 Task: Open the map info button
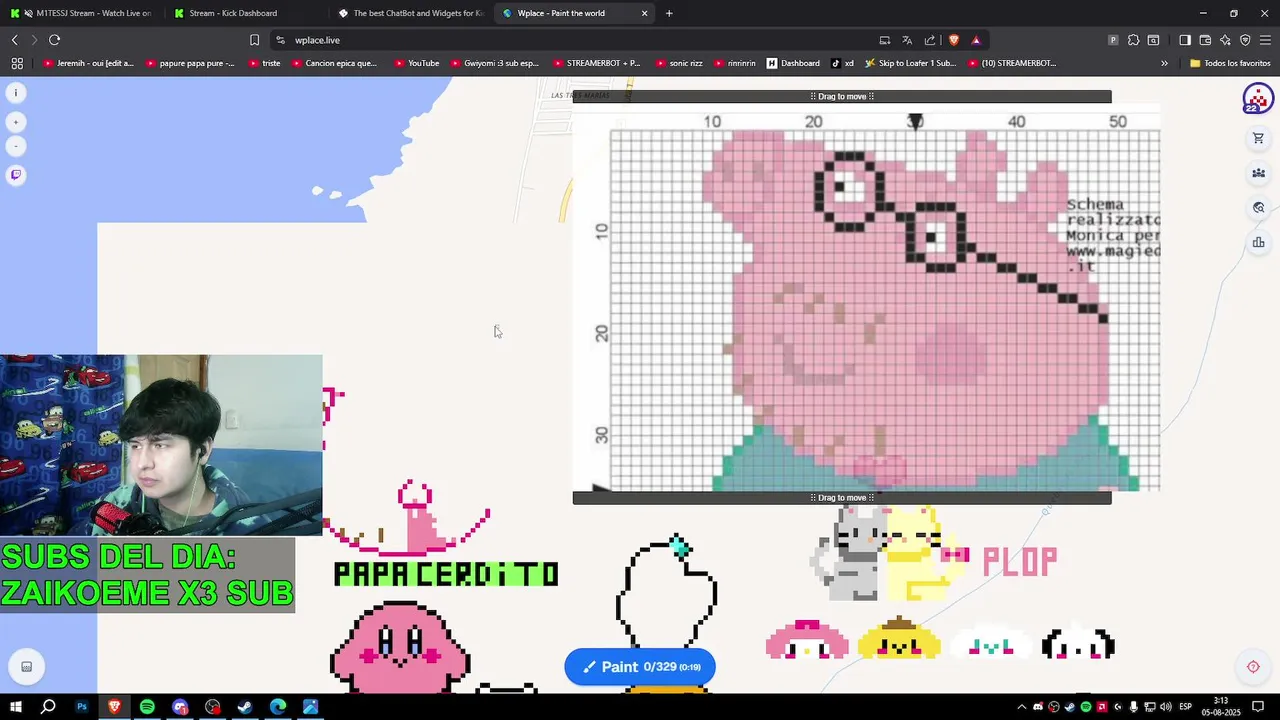(15, 92)
